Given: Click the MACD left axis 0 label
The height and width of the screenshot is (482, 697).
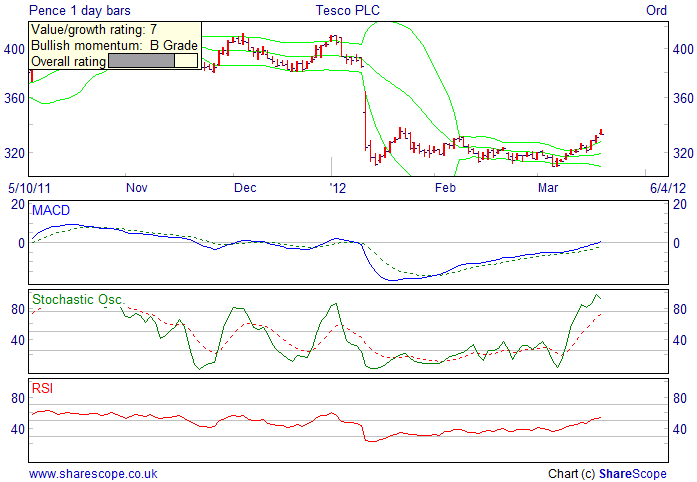Looking at the screenshot, I should 21,243.
